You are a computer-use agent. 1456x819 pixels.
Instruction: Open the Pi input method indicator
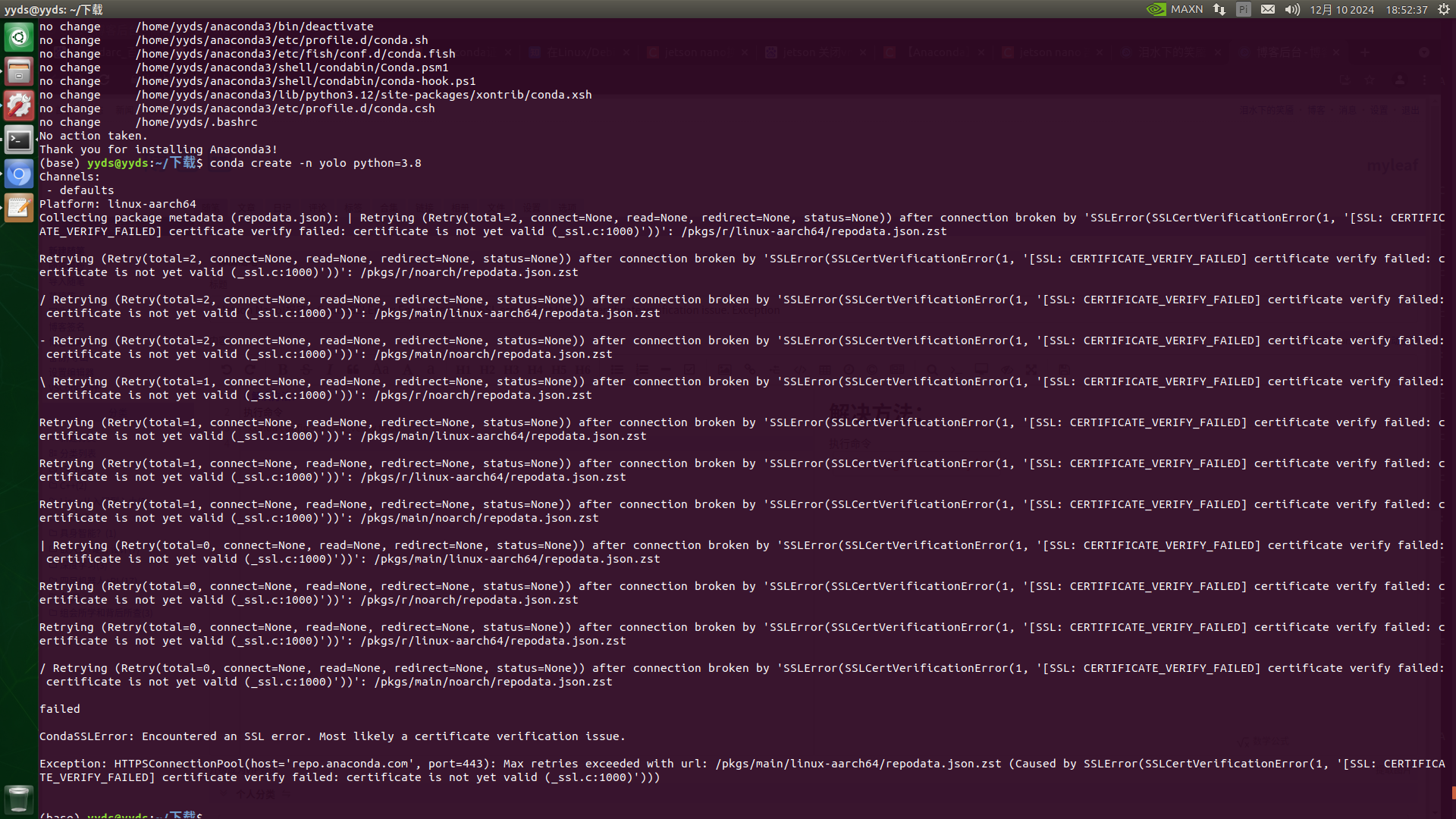click(x=1244, y=9)
